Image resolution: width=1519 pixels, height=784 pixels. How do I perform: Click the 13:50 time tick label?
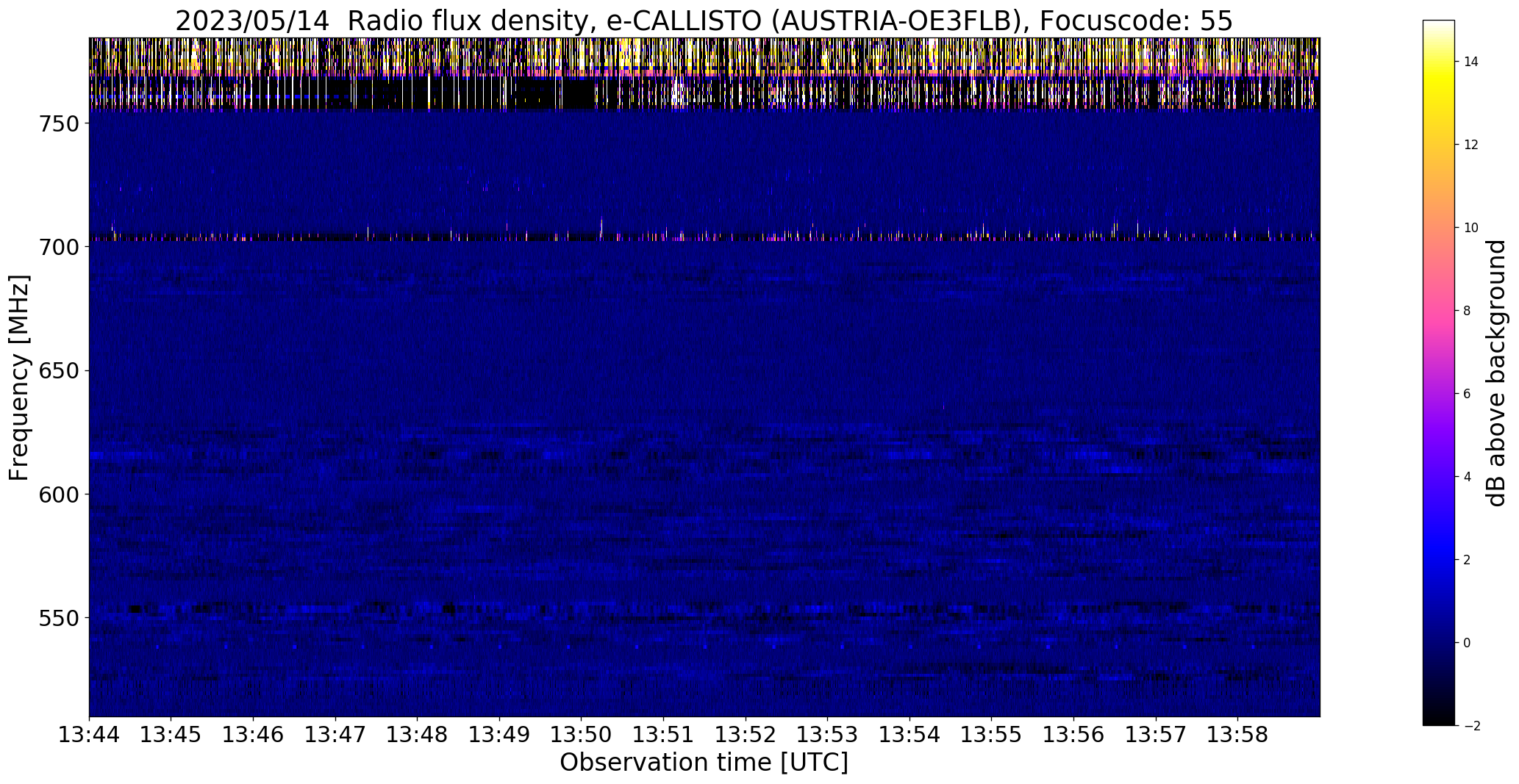pyautogui.click(x=582, y=735)
